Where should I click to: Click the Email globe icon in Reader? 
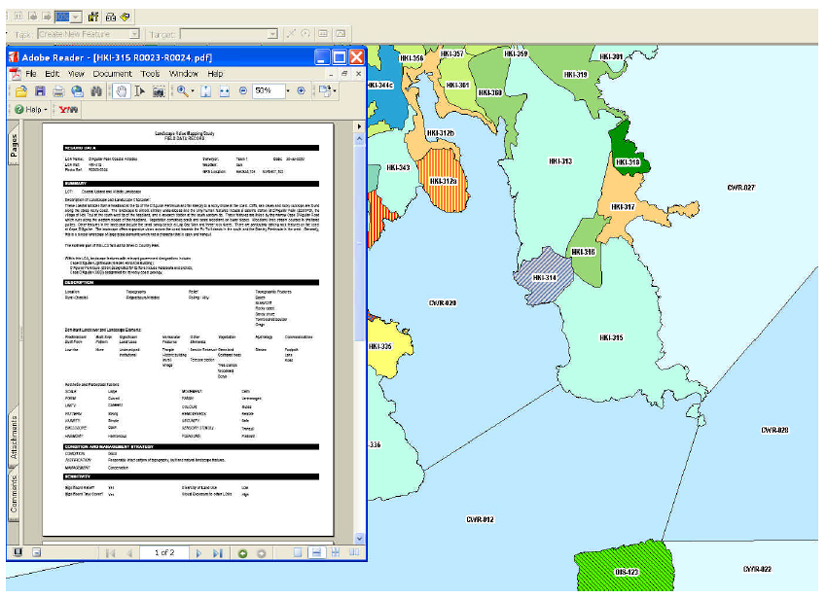click(78, 91)
